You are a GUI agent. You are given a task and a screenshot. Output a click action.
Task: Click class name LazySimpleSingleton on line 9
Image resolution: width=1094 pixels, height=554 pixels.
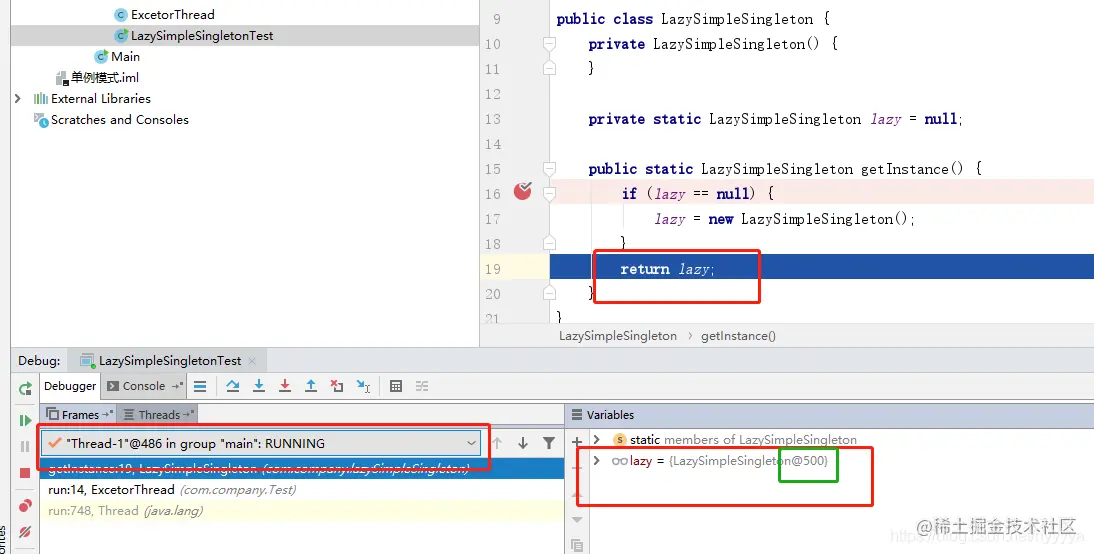point(737,19)
